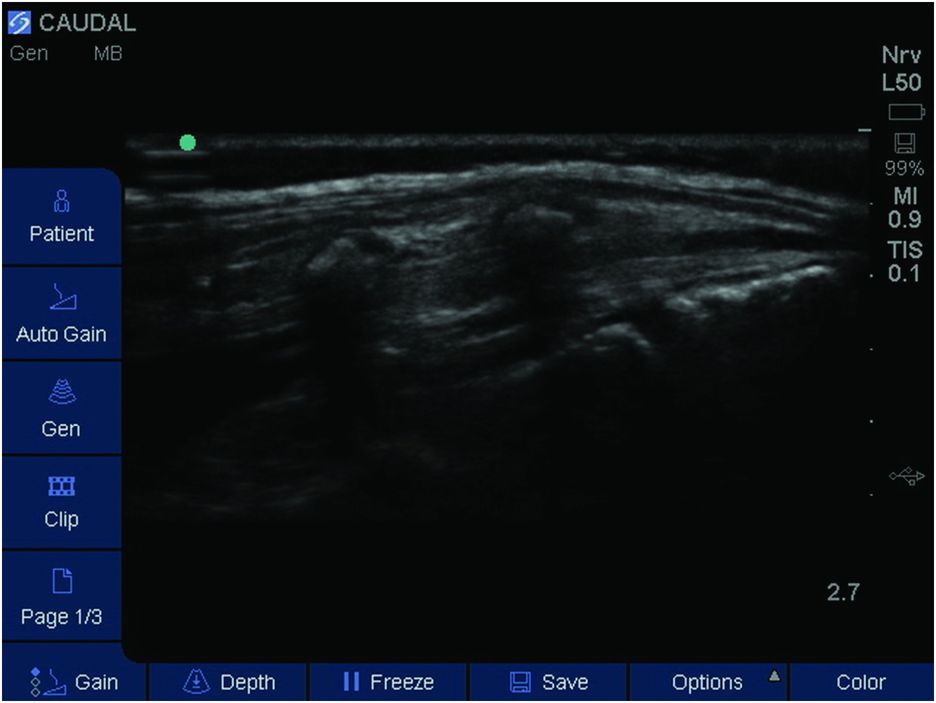Toggle Color Doppler mode on
Viewport: 936px width, 703px height.
[860, 682]
